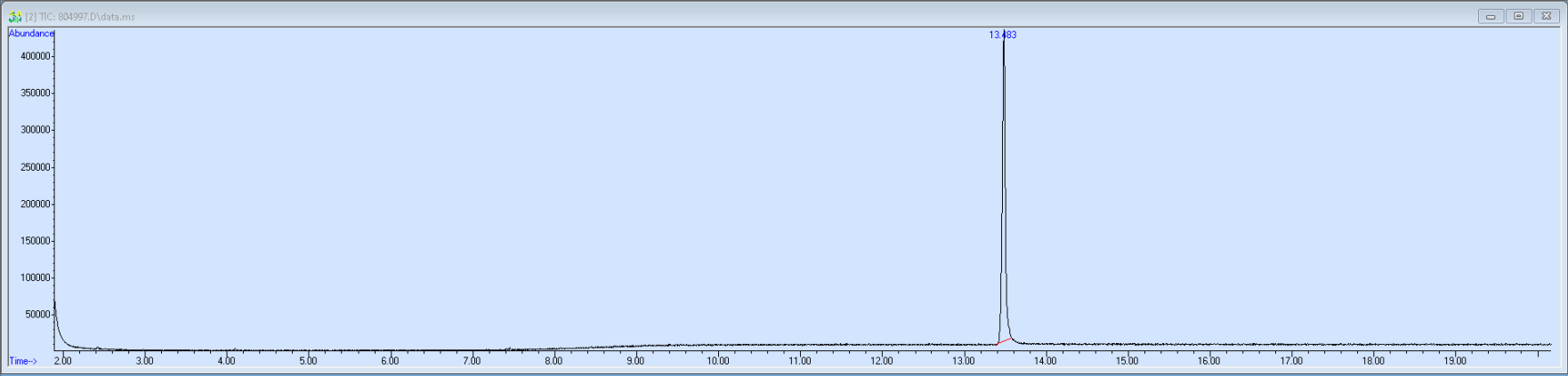
Task: Close the TIC data.ms window
Action: pos(1546,16)
